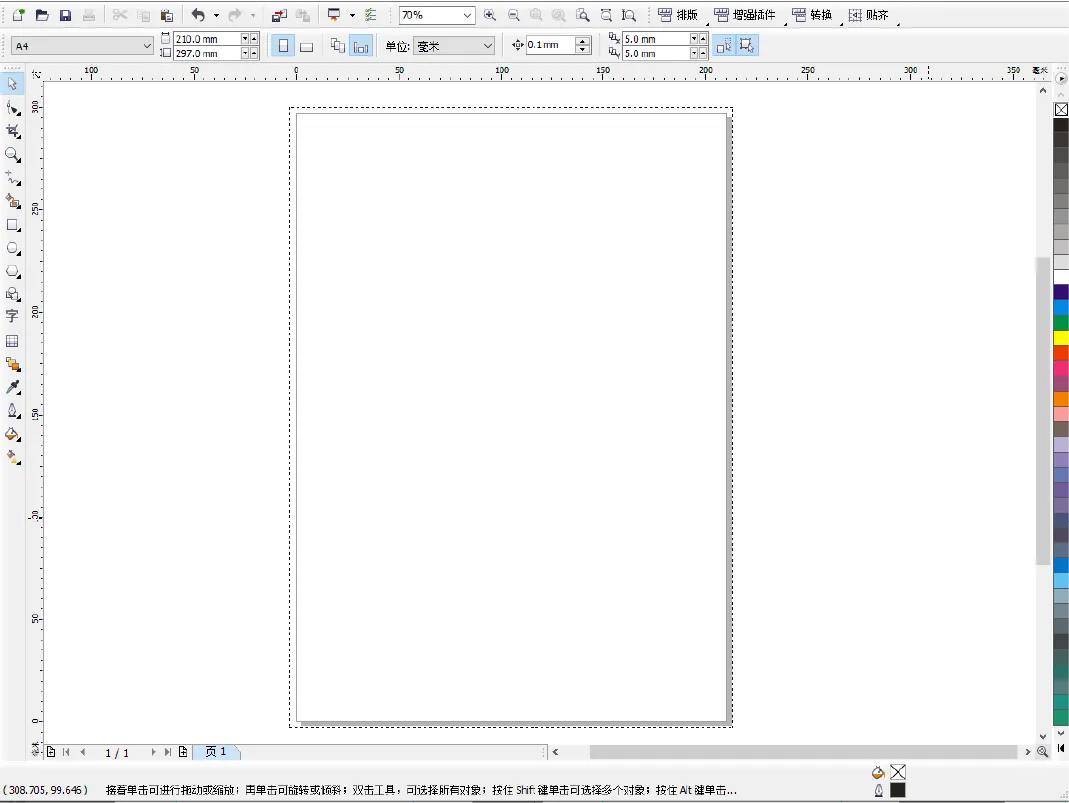Go to the last page button
This screenshot has width=1069, height=803.
(168, 752)
